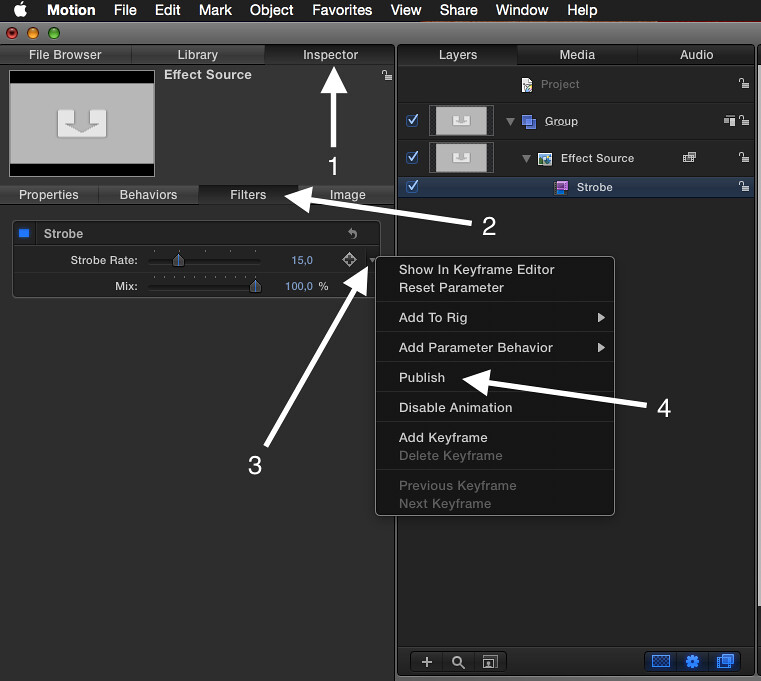Click the search magnifier in Layers
The width and height of the screenshot is (761, 681).
[x=458, y=662]
